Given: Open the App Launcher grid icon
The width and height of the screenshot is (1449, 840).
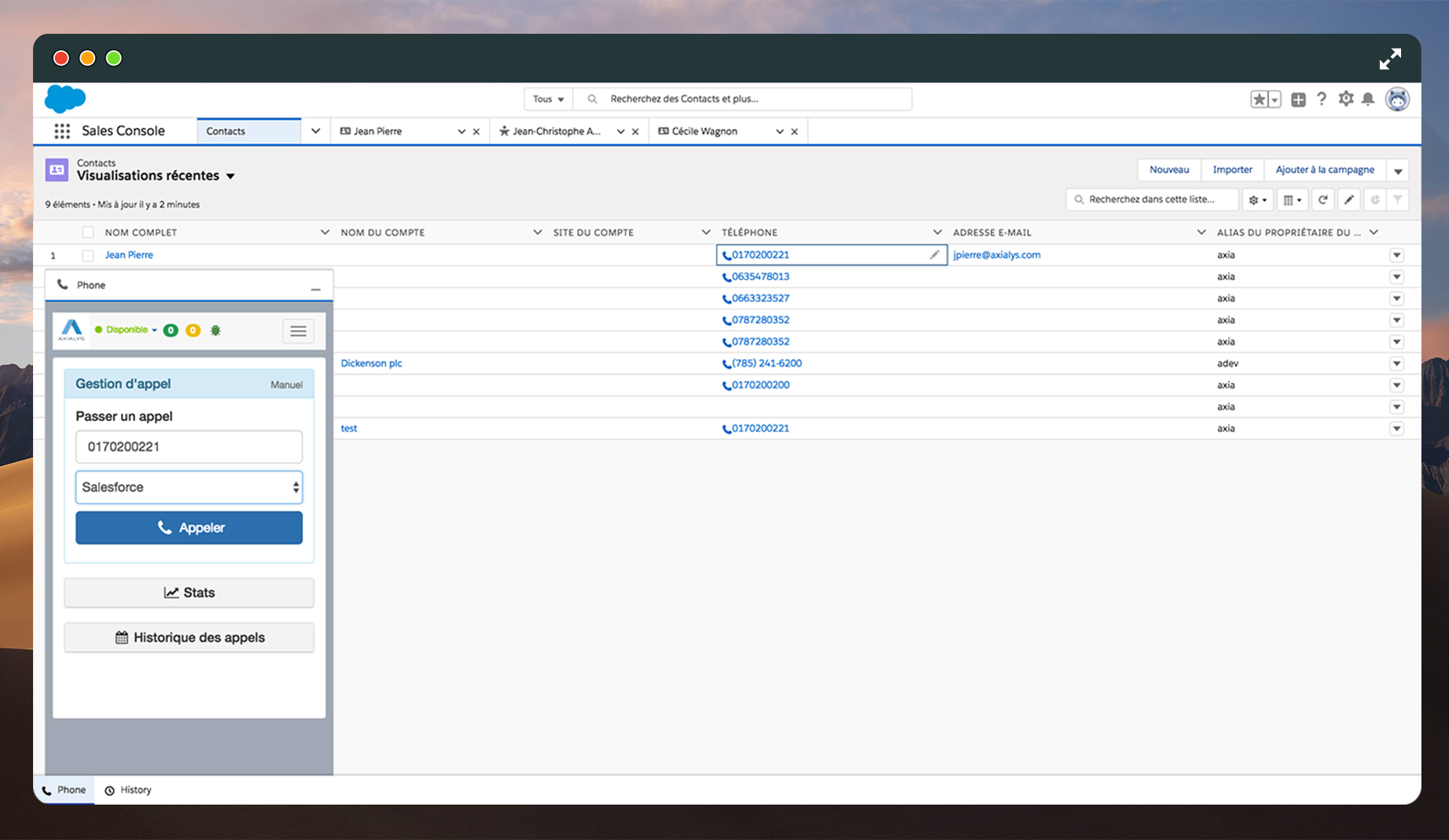Looking at the screenshot, I should click(62, 131).
